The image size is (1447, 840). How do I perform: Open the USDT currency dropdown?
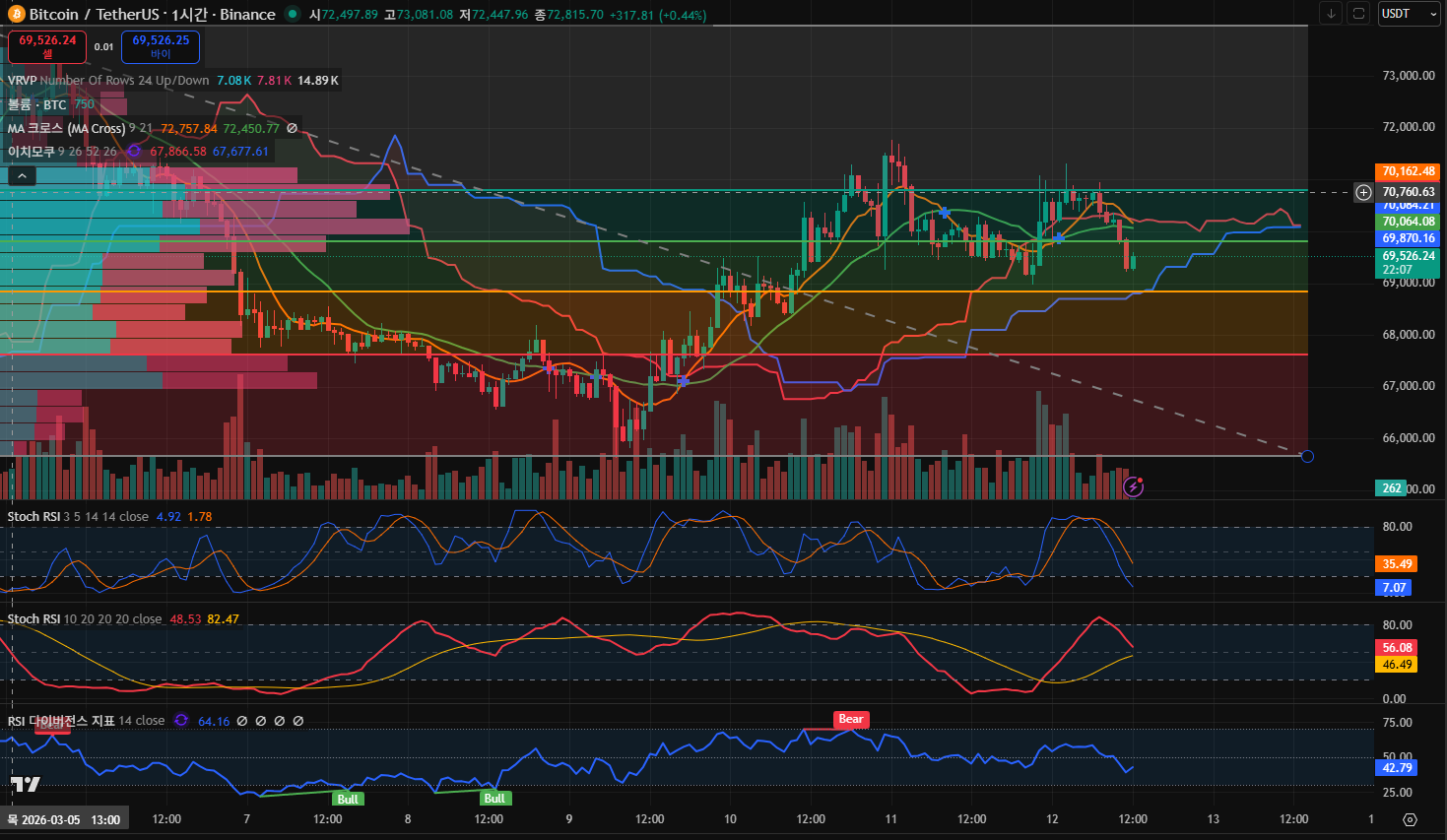click(x=1408, y=14)
